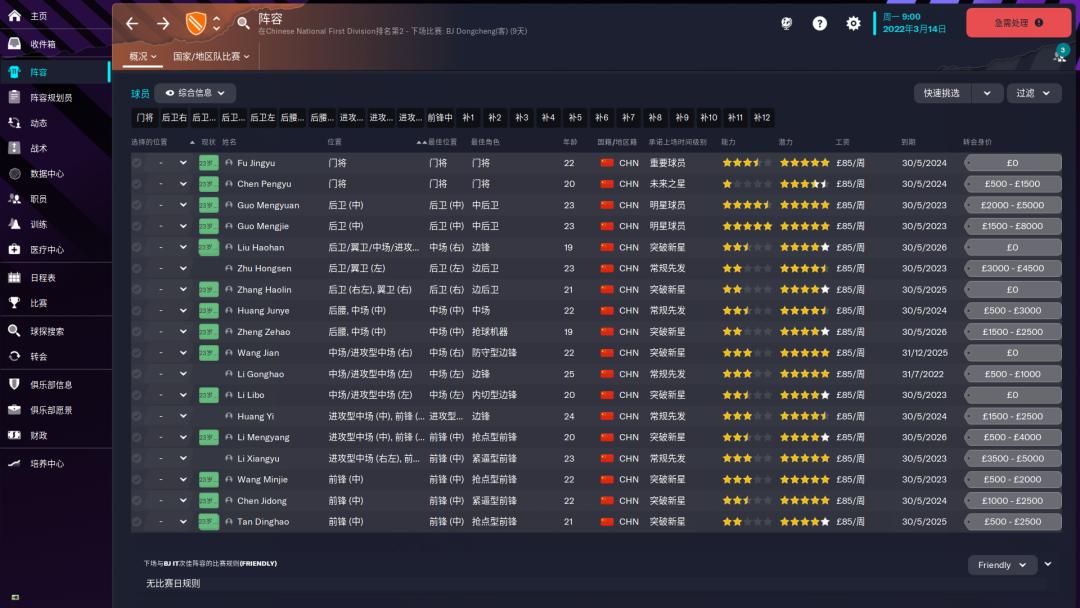1080x608 pixels.
Task: Select Liu Haohan row checkbox
Action: 137,247
